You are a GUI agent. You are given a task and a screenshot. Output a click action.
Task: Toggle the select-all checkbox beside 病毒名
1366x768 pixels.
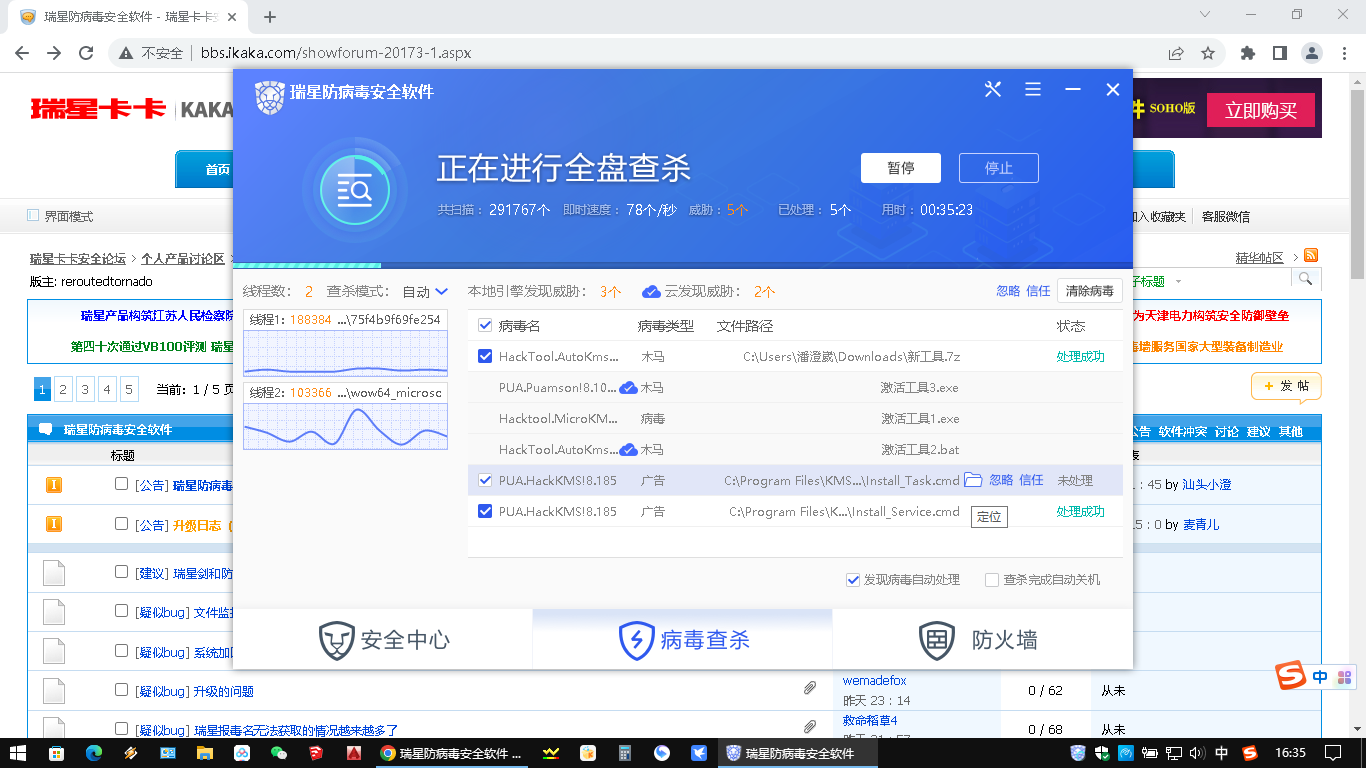(x=485, y=325)
